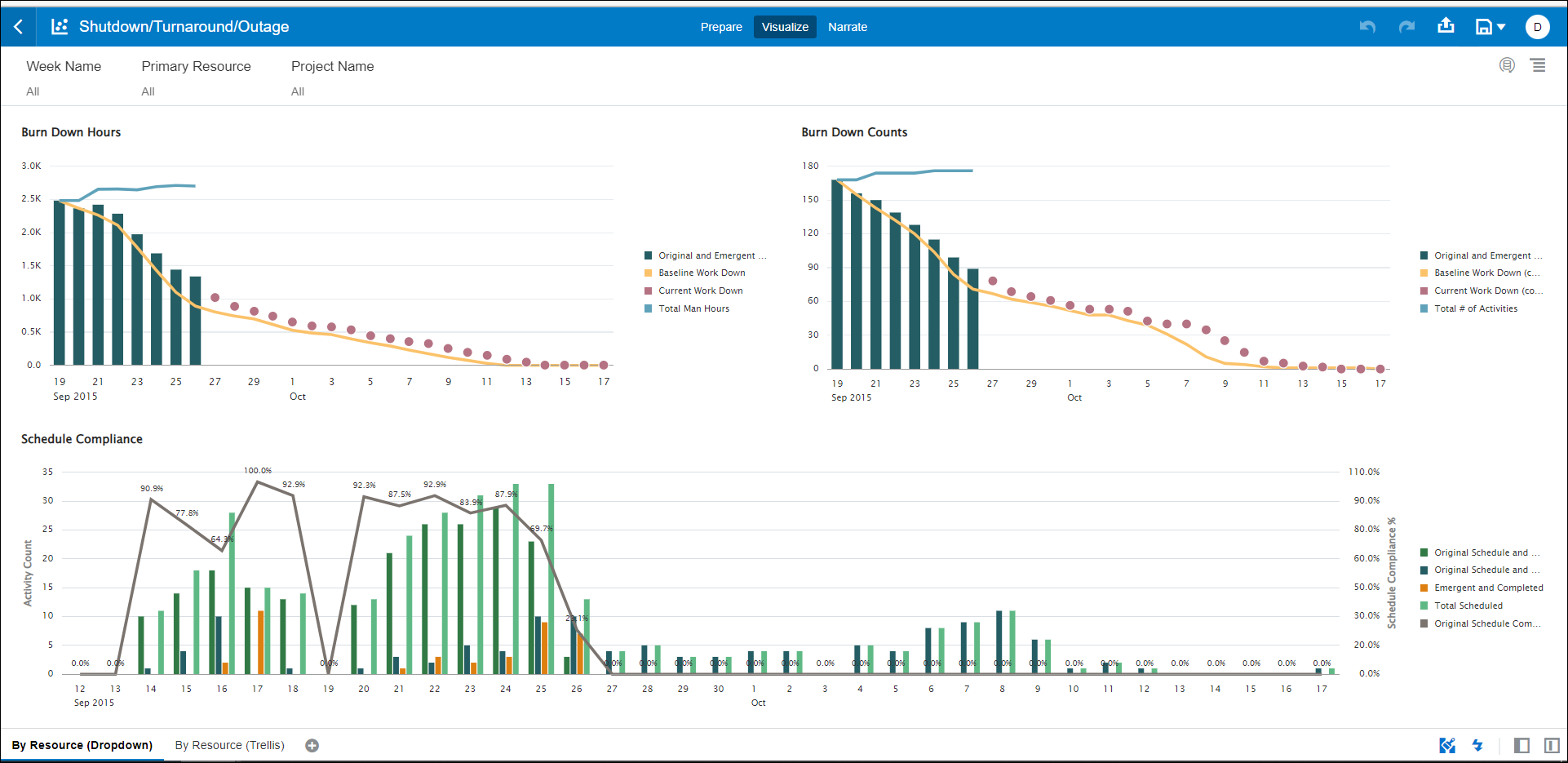Screen dimensions: 1568x763
Task: Click the save disk icon
Action: [x=1484, y=27]
